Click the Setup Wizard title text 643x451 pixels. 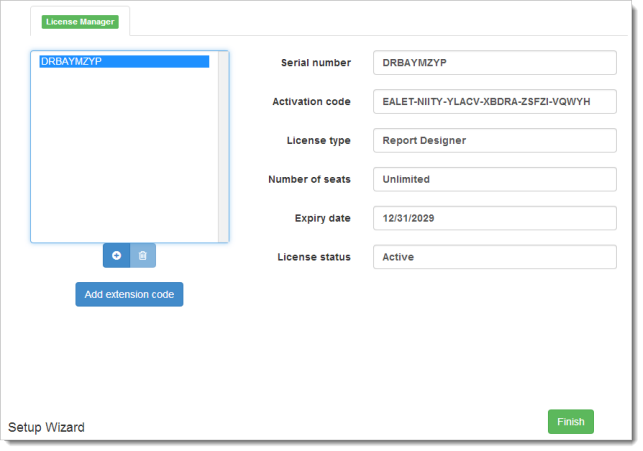[46, 428]
